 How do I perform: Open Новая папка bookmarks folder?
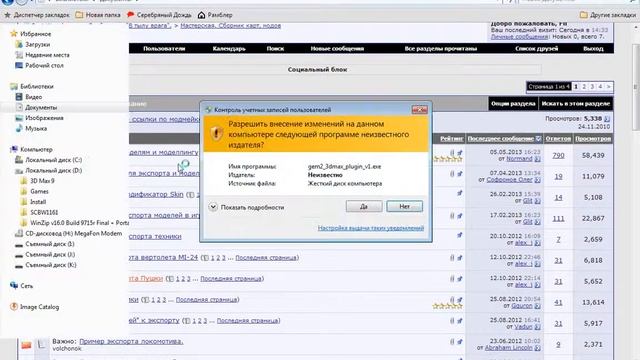[98, 15]
